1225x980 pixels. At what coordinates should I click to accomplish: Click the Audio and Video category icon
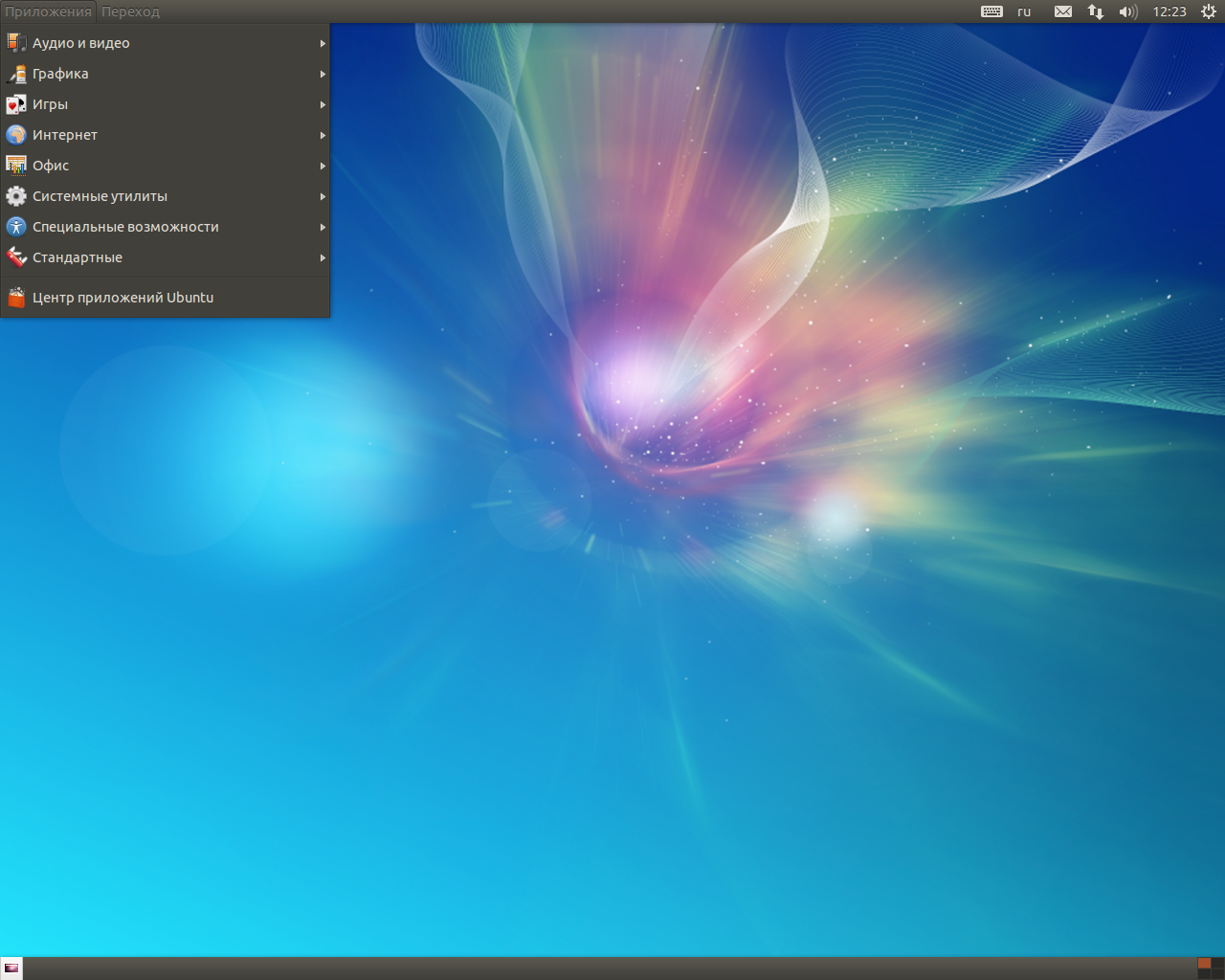[x=16, y=43]
